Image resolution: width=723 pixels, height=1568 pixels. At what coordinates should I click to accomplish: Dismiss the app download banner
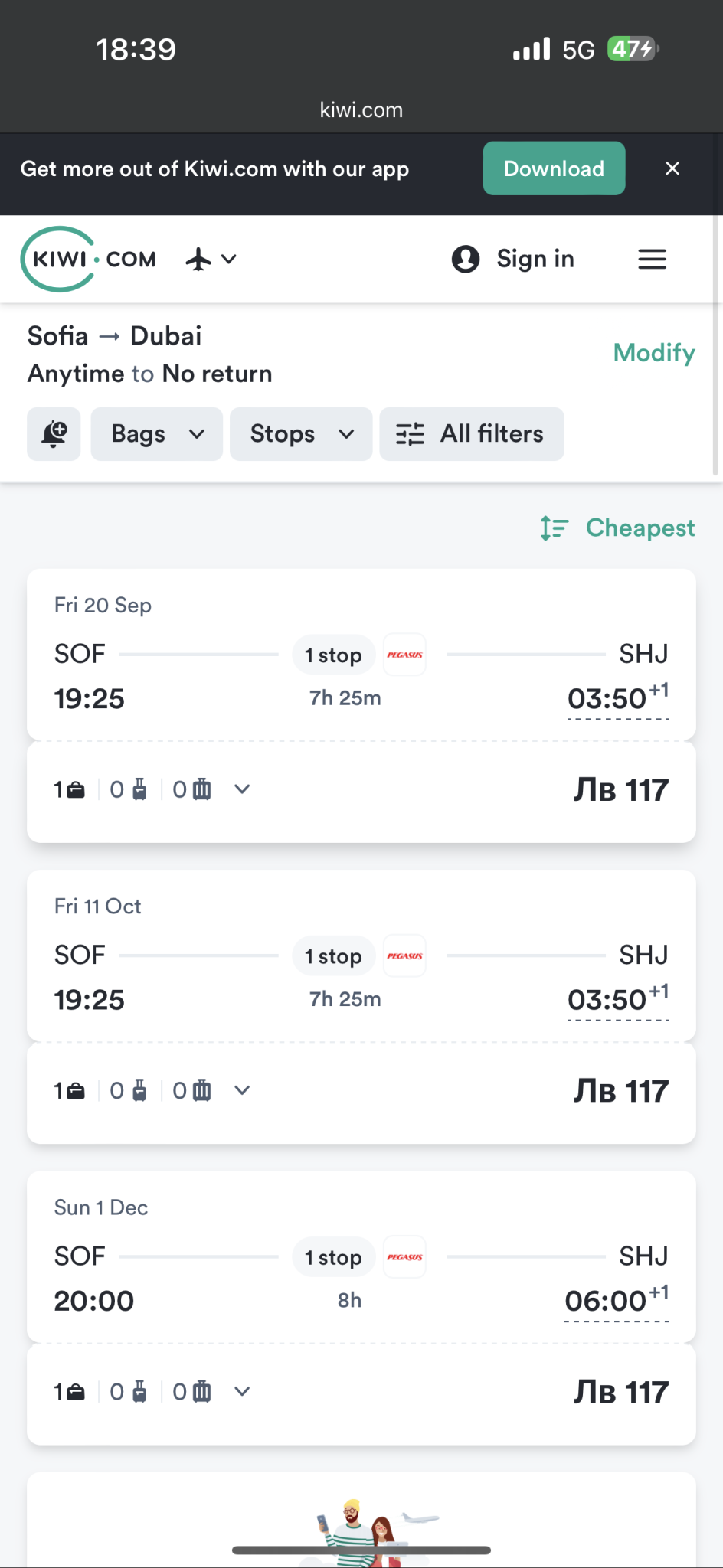[x=672, y=168]
